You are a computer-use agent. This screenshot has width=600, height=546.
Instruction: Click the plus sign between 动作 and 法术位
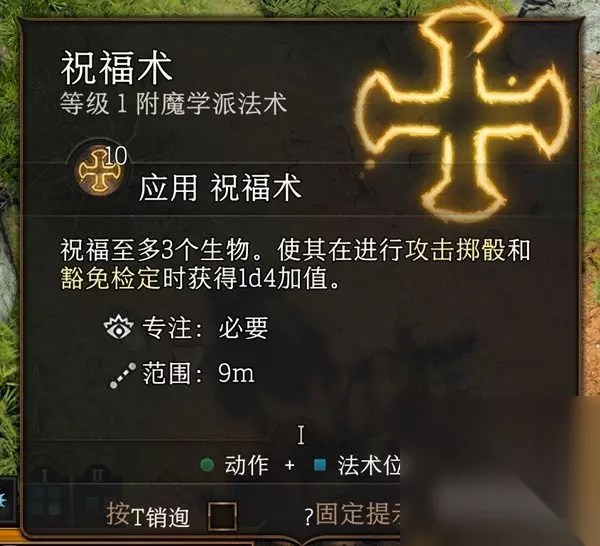(290, 465)
